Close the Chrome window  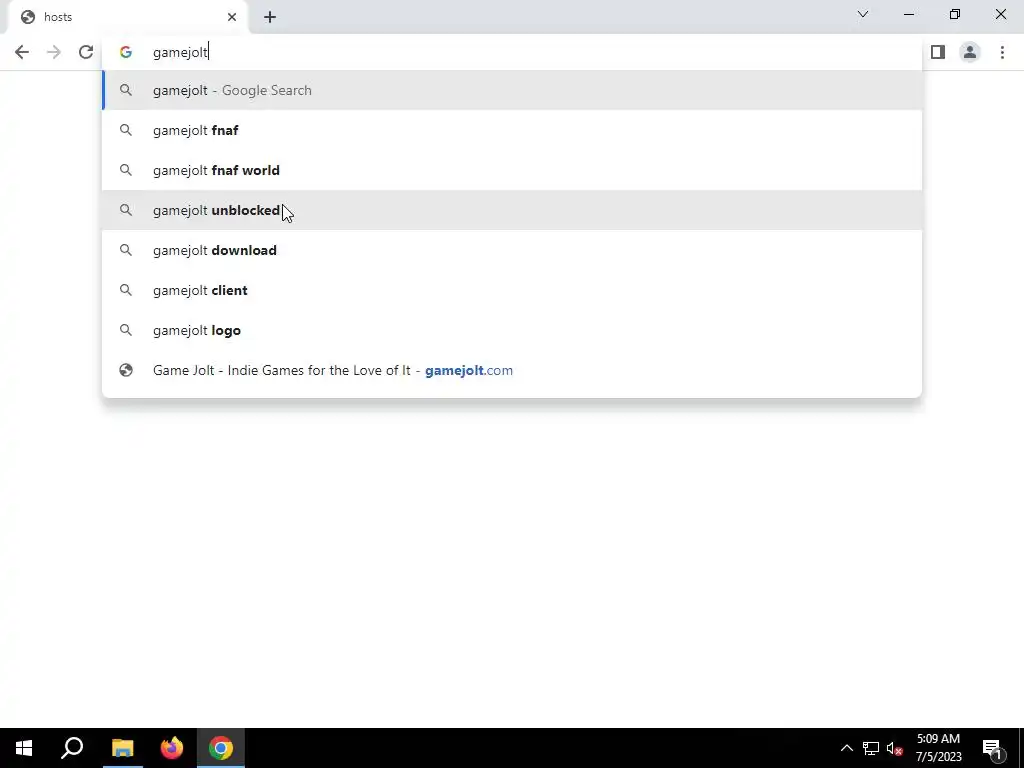click(x=1000, y=14)
